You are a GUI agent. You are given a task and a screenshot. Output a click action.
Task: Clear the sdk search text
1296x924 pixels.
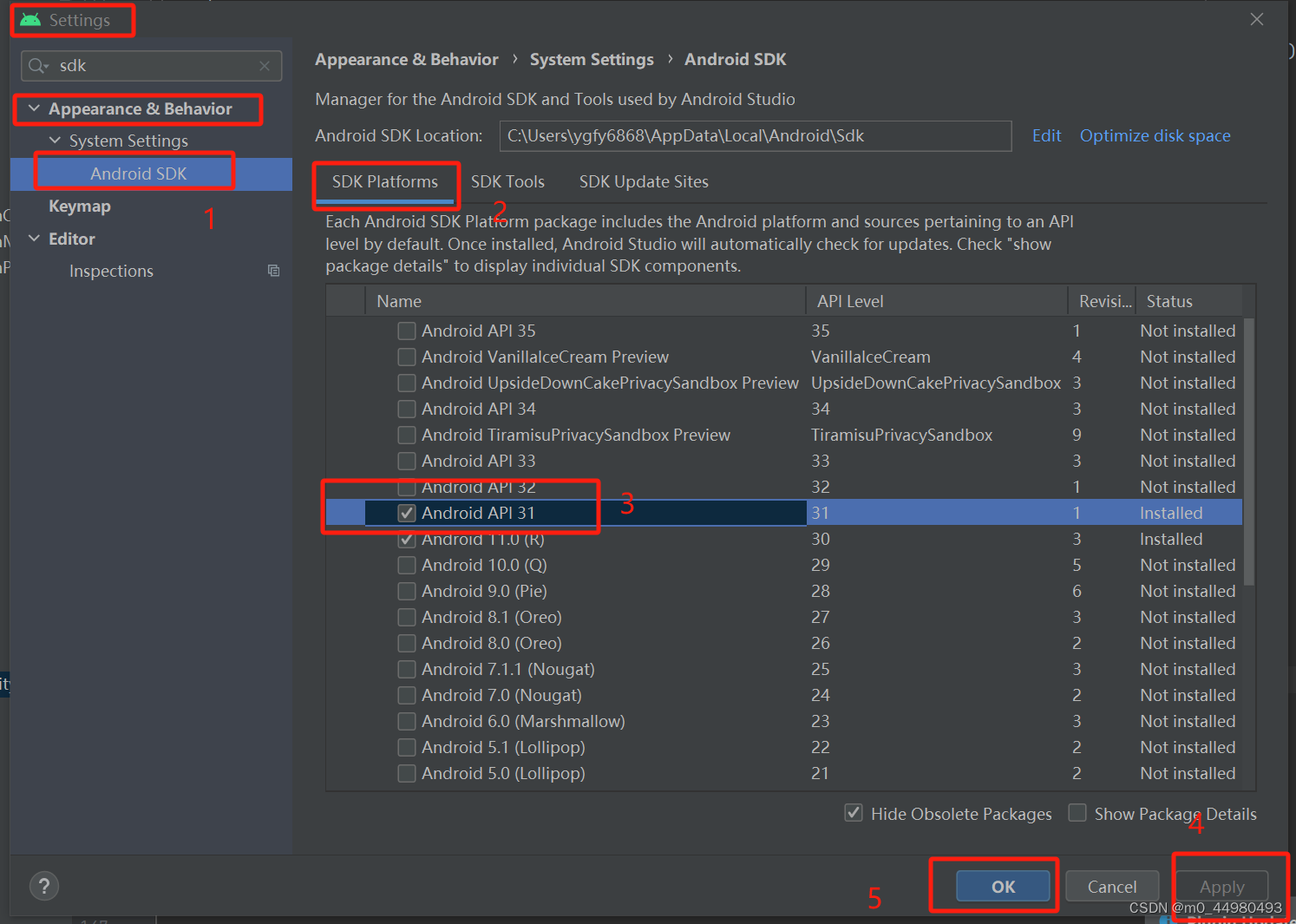click(265, 66)
